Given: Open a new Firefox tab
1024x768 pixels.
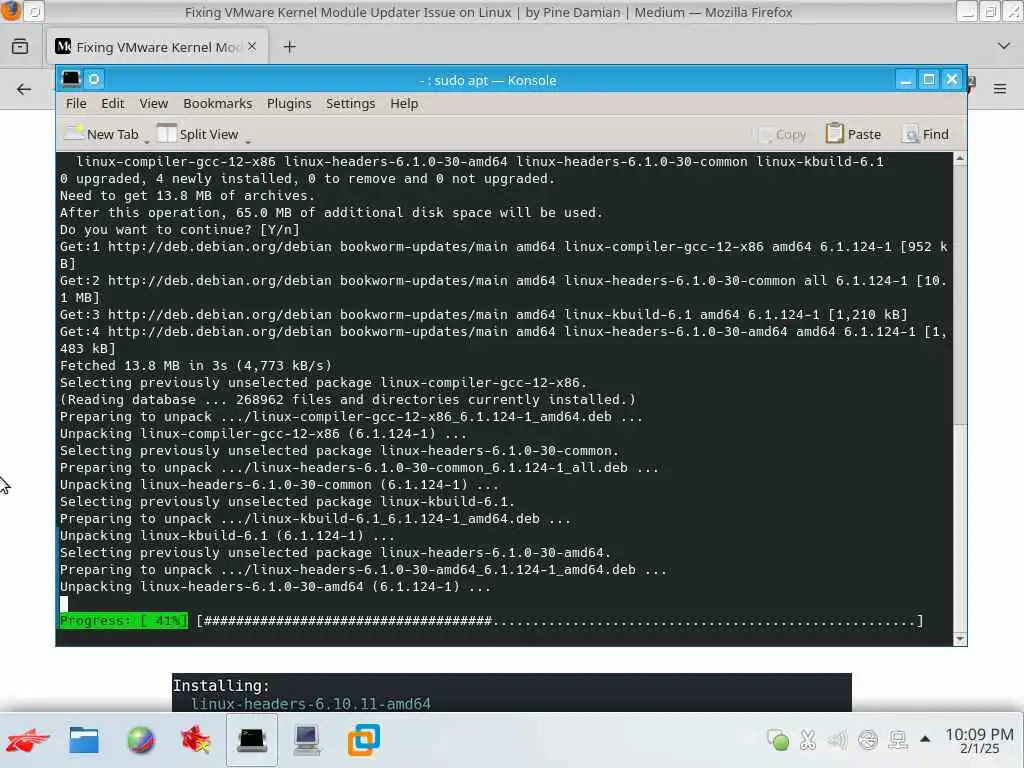Looking at the screenshot, I should (x=289, y=46).
